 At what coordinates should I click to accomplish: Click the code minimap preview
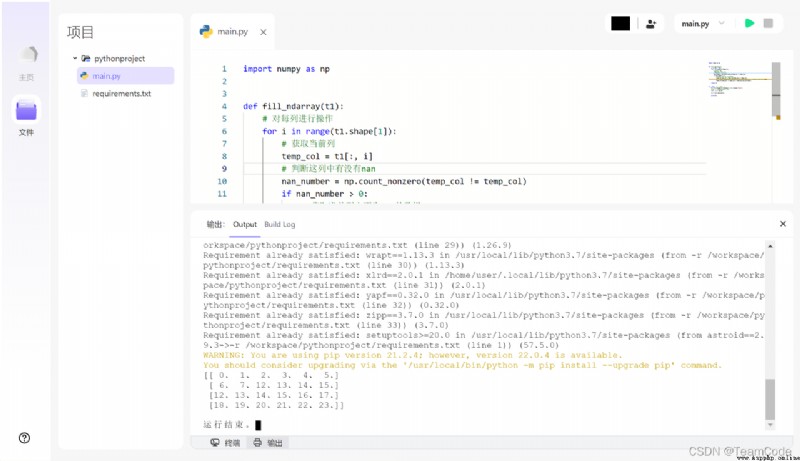[739, 79]
